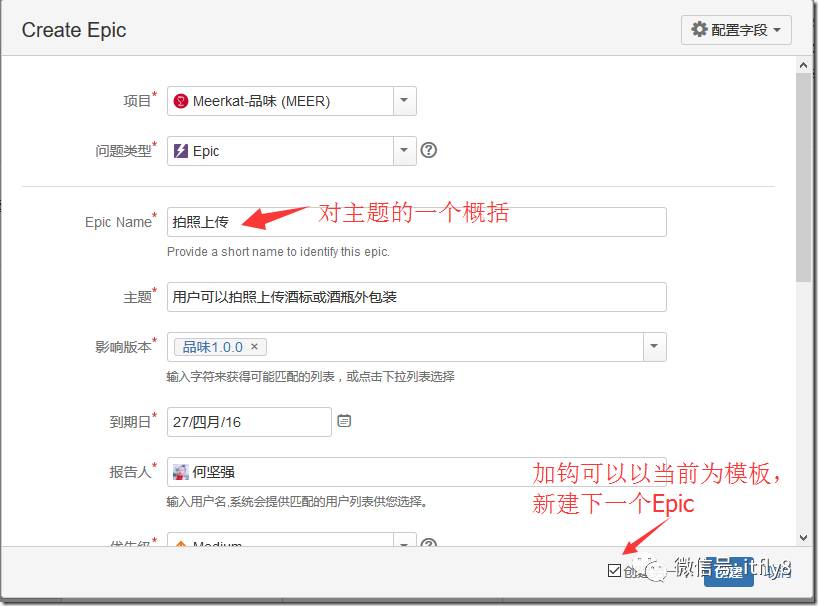818x606 pixels.
Task: Click the Epic issue type field
Action: pyautogui.click(x=291, y=151)
